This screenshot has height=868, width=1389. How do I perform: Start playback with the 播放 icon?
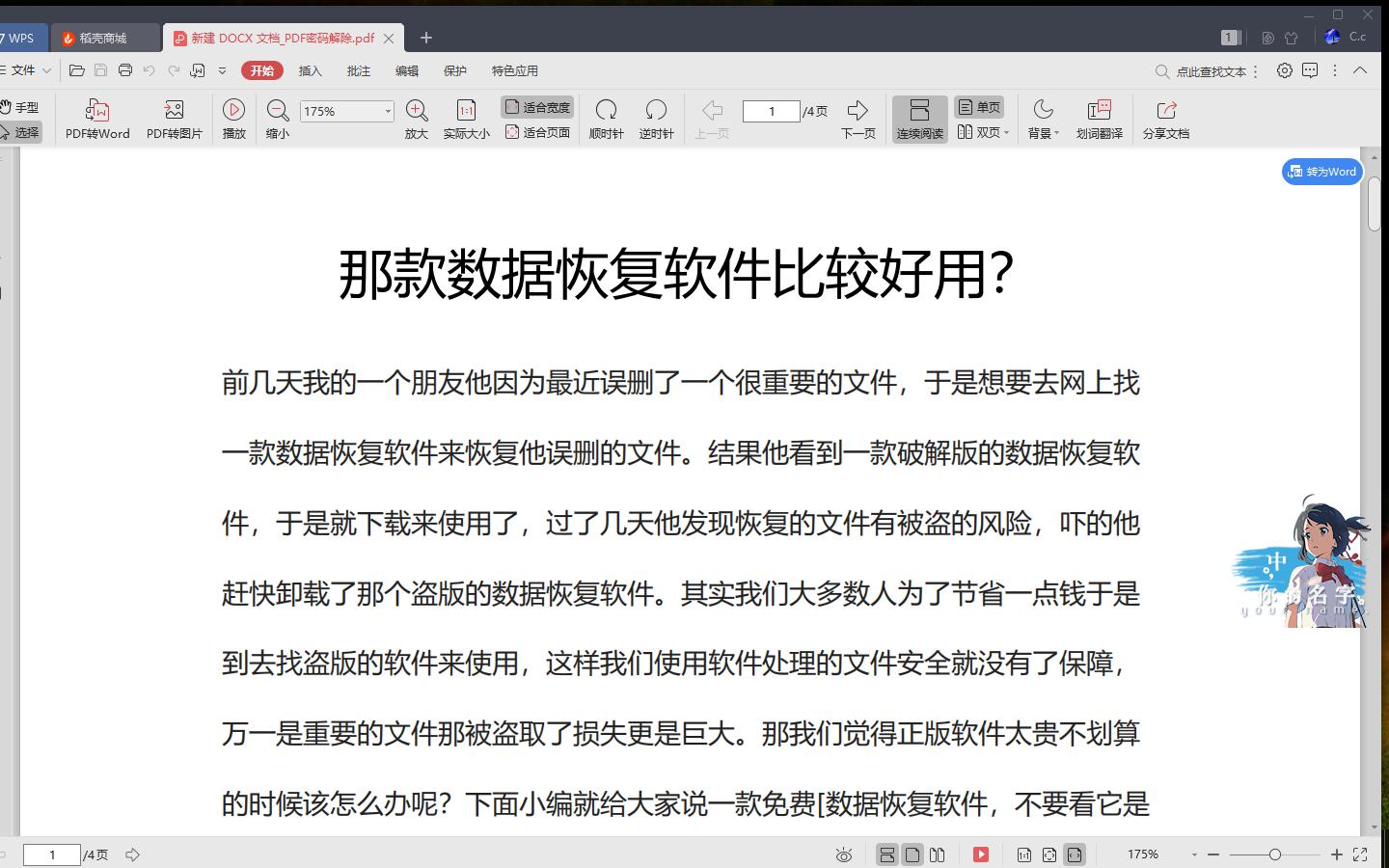(233, 118)
